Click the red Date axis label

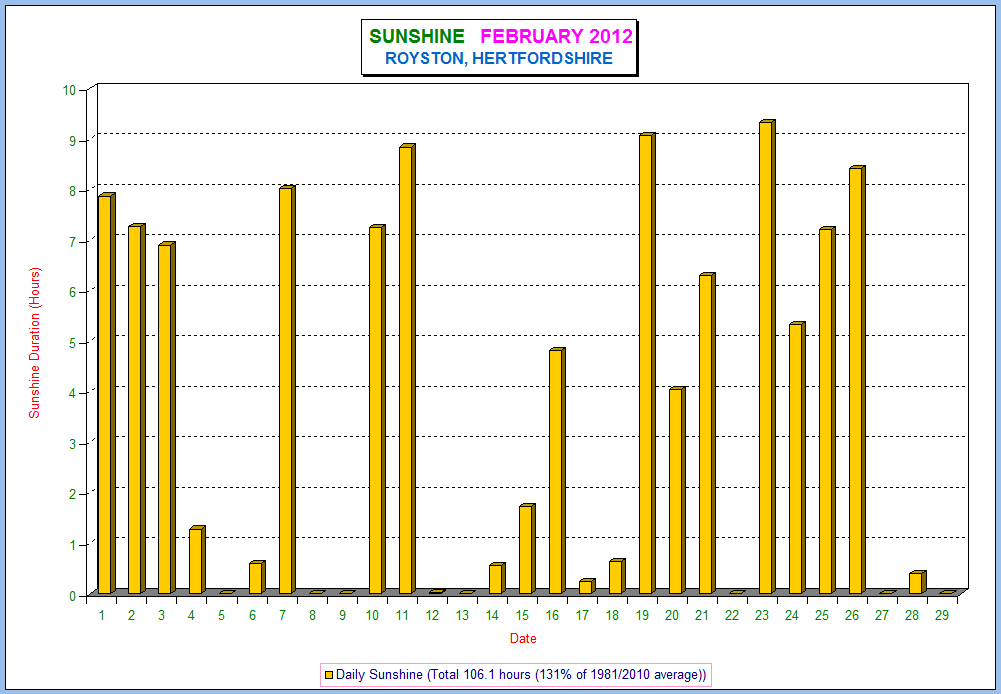click(523, 638)
